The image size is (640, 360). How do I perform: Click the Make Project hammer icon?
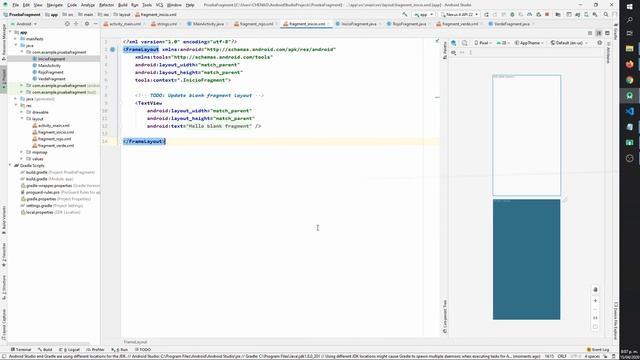405,14
